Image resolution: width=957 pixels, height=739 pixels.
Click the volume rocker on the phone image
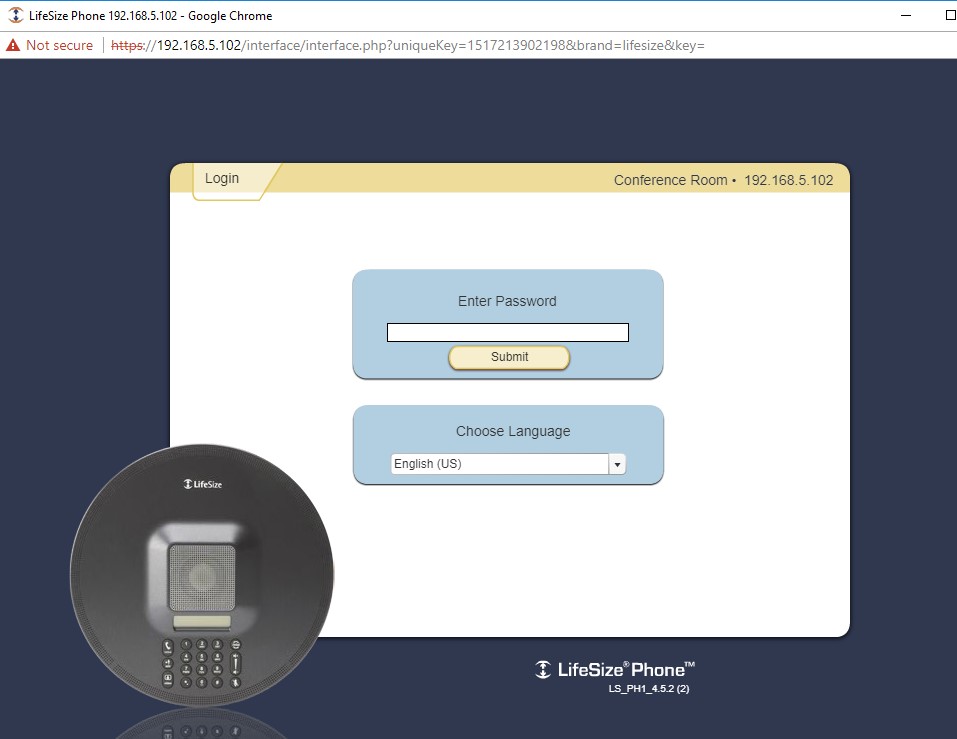(236, 662)
